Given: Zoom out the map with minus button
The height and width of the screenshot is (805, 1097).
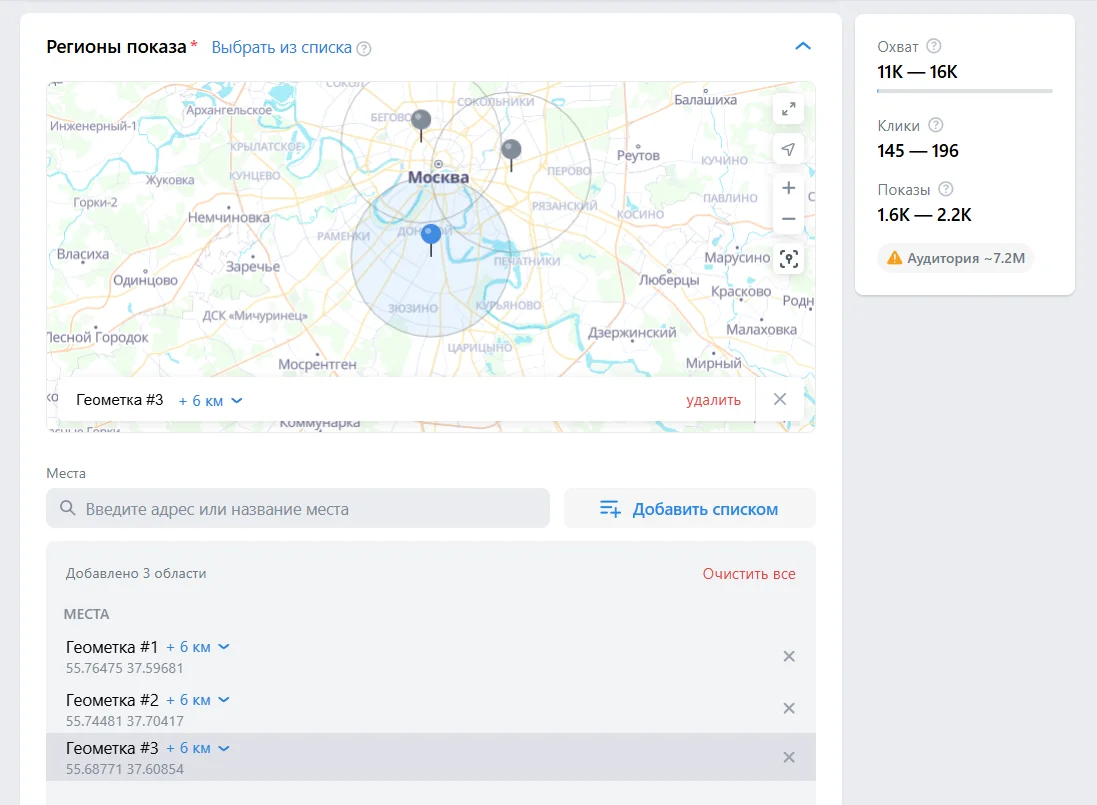Looking at the screenshot, I should (788, 218).
